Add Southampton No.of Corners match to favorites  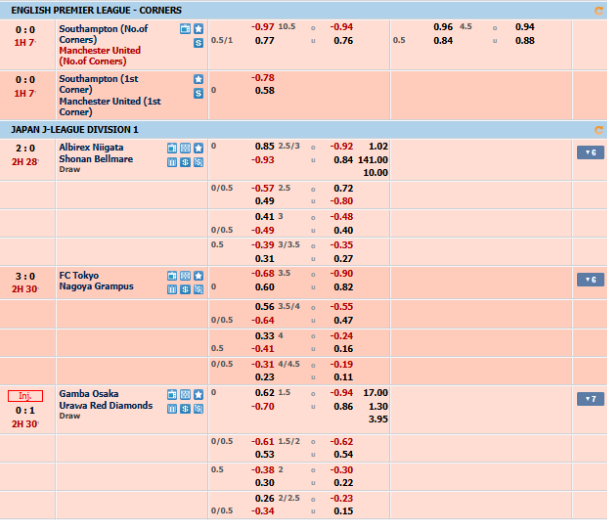tap(199, 29)
